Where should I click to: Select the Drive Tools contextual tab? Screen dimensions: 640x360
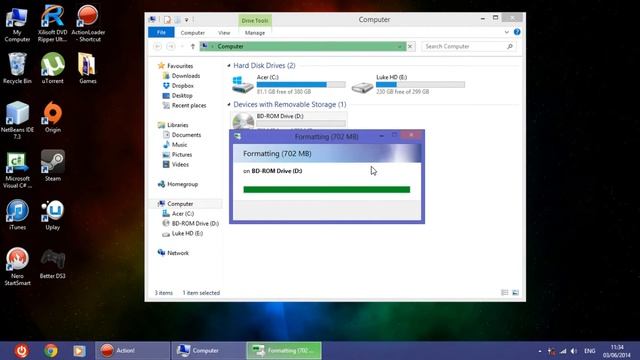[255, 20]
